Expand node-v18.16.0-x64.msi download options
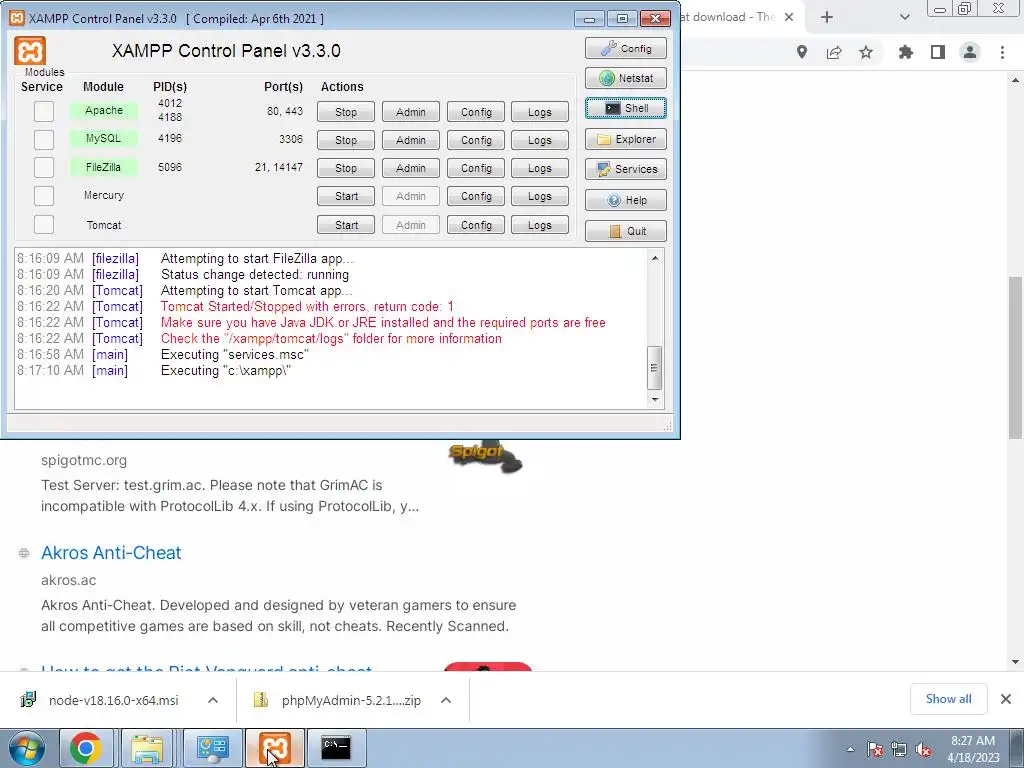Screen dimensions: 1024x768 [213, 700]
